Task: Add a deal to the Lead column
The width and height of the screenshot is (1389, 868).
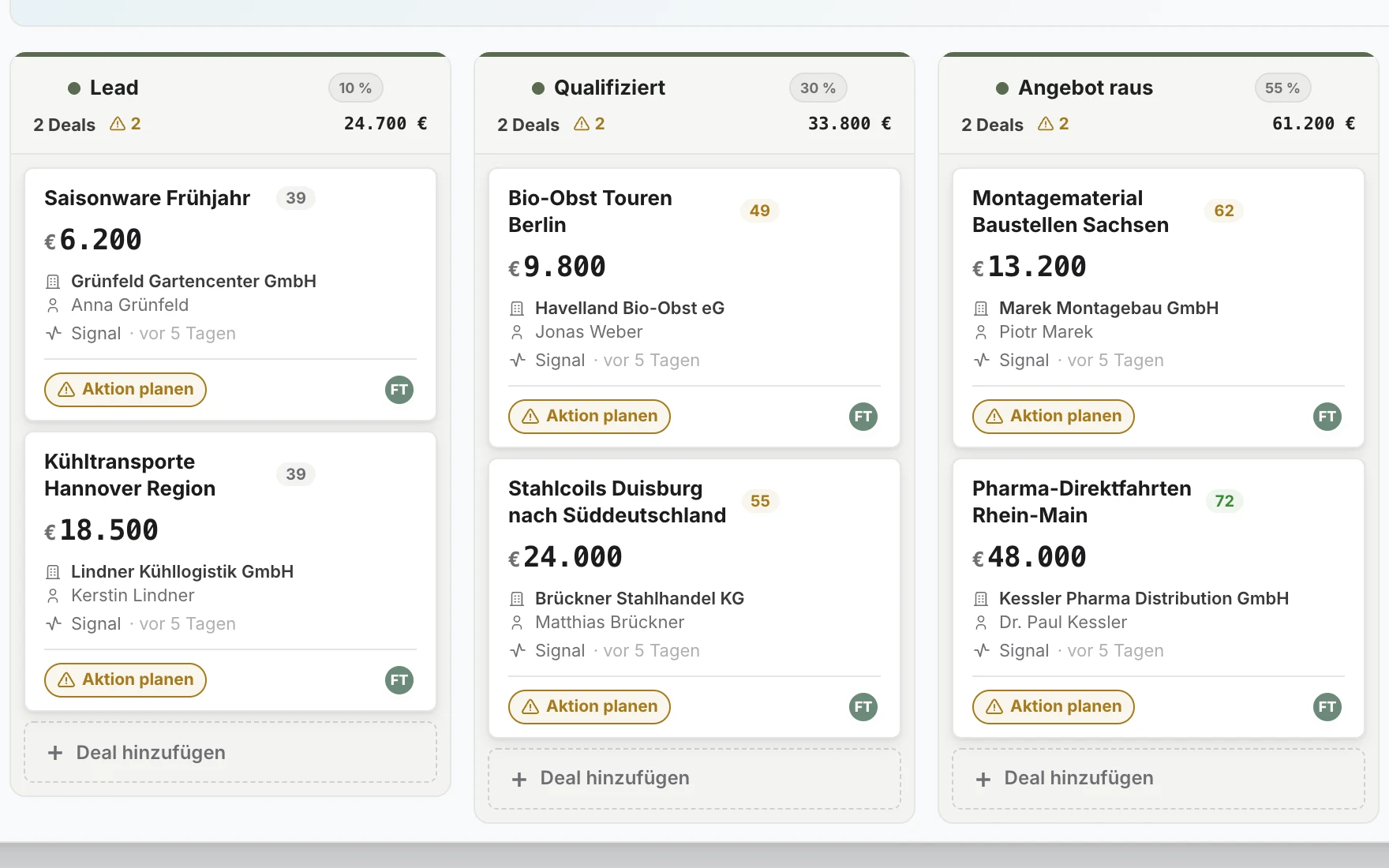Action: 230,753
